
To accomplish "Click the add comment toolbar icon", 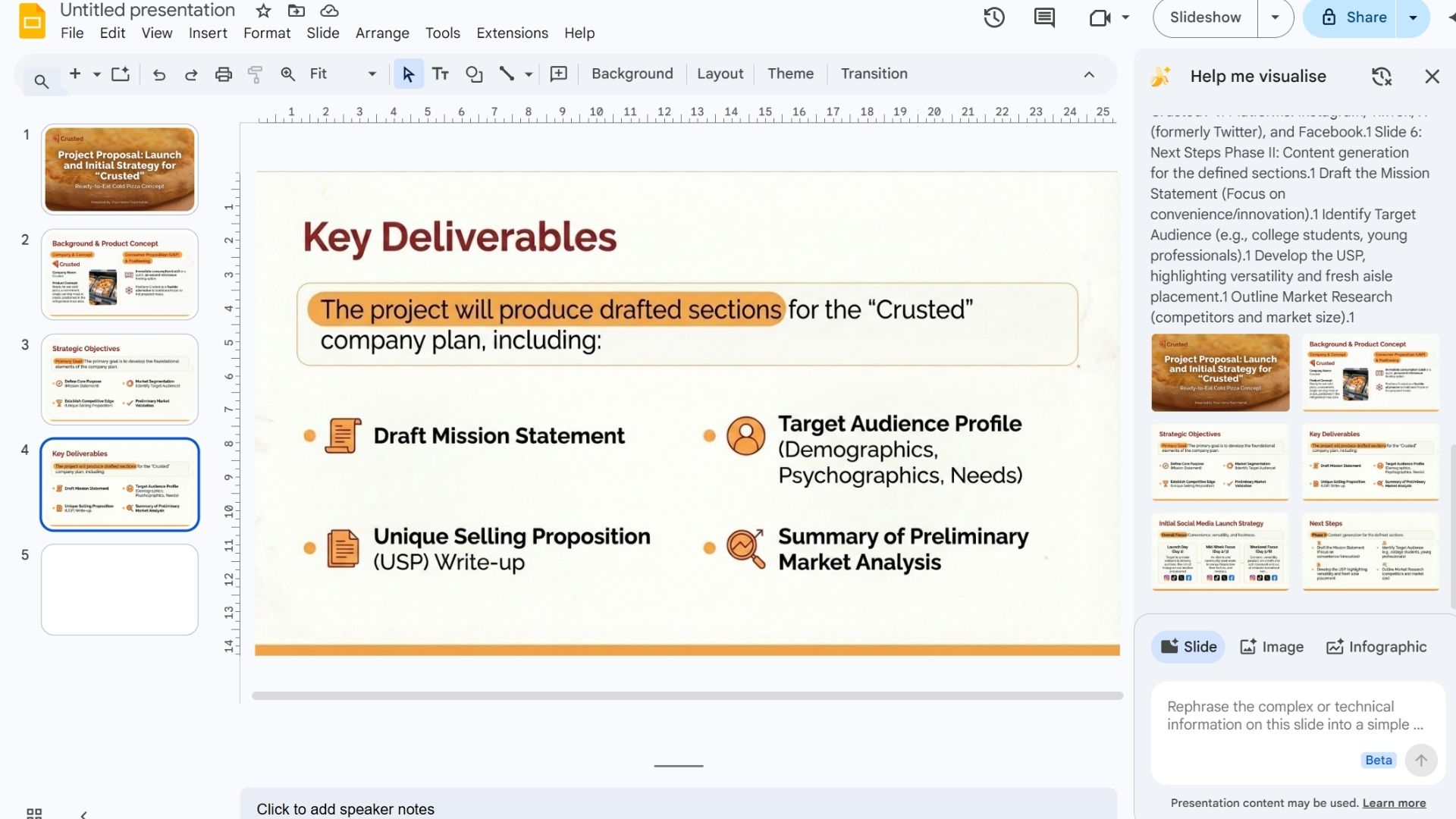I will 558,74.
